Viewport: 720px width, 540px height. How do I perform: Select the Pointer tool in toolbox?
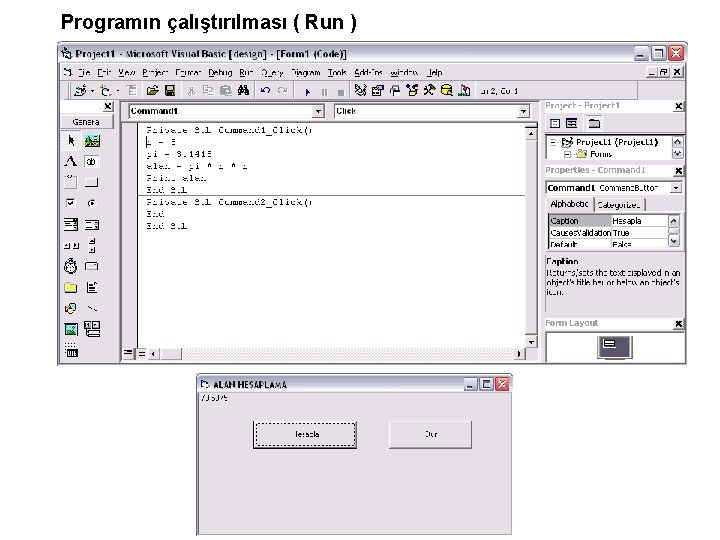point(71,141)
